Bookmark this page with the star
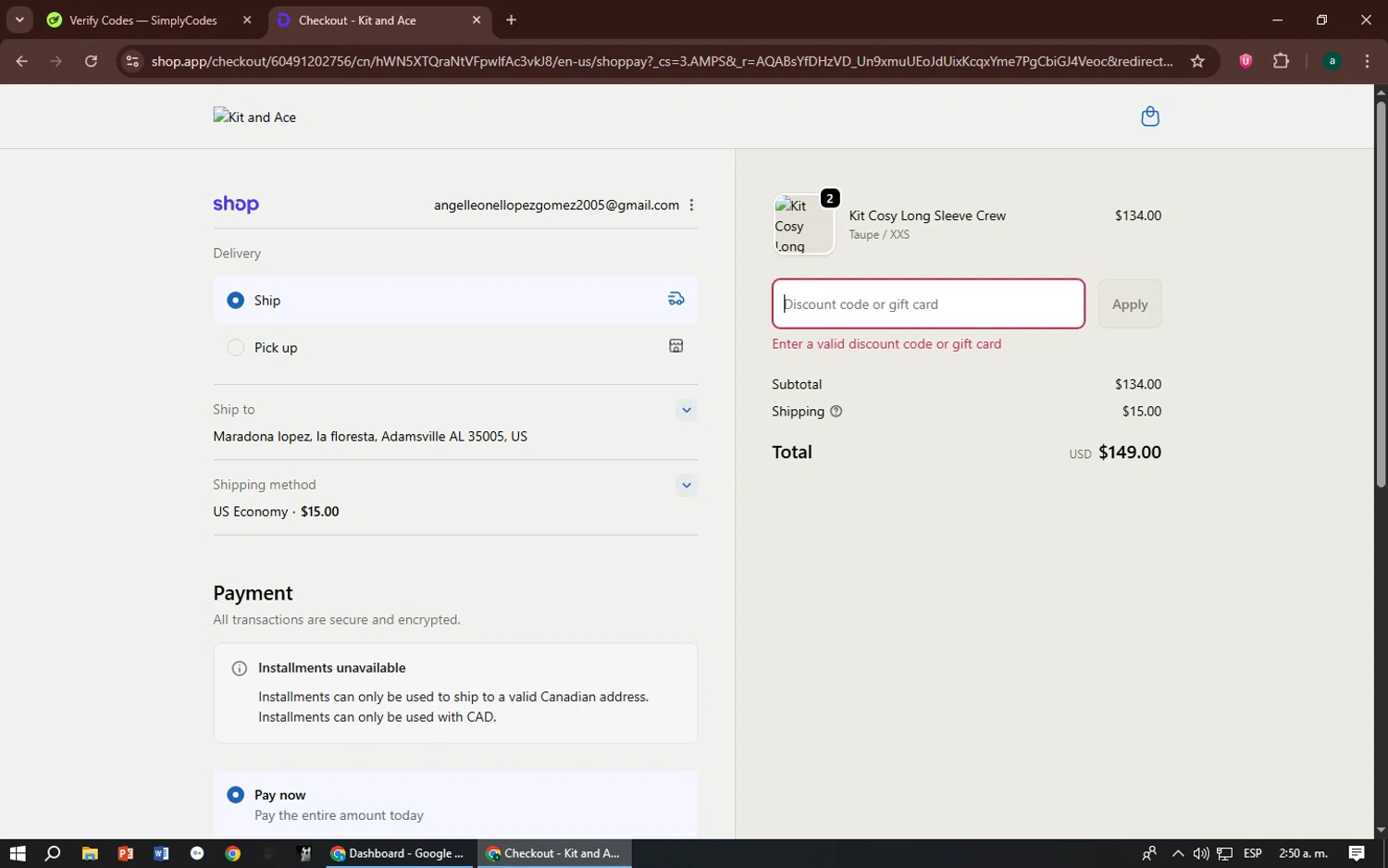The height and width of the screenshot is (868, 1388). pos(1197,61)
